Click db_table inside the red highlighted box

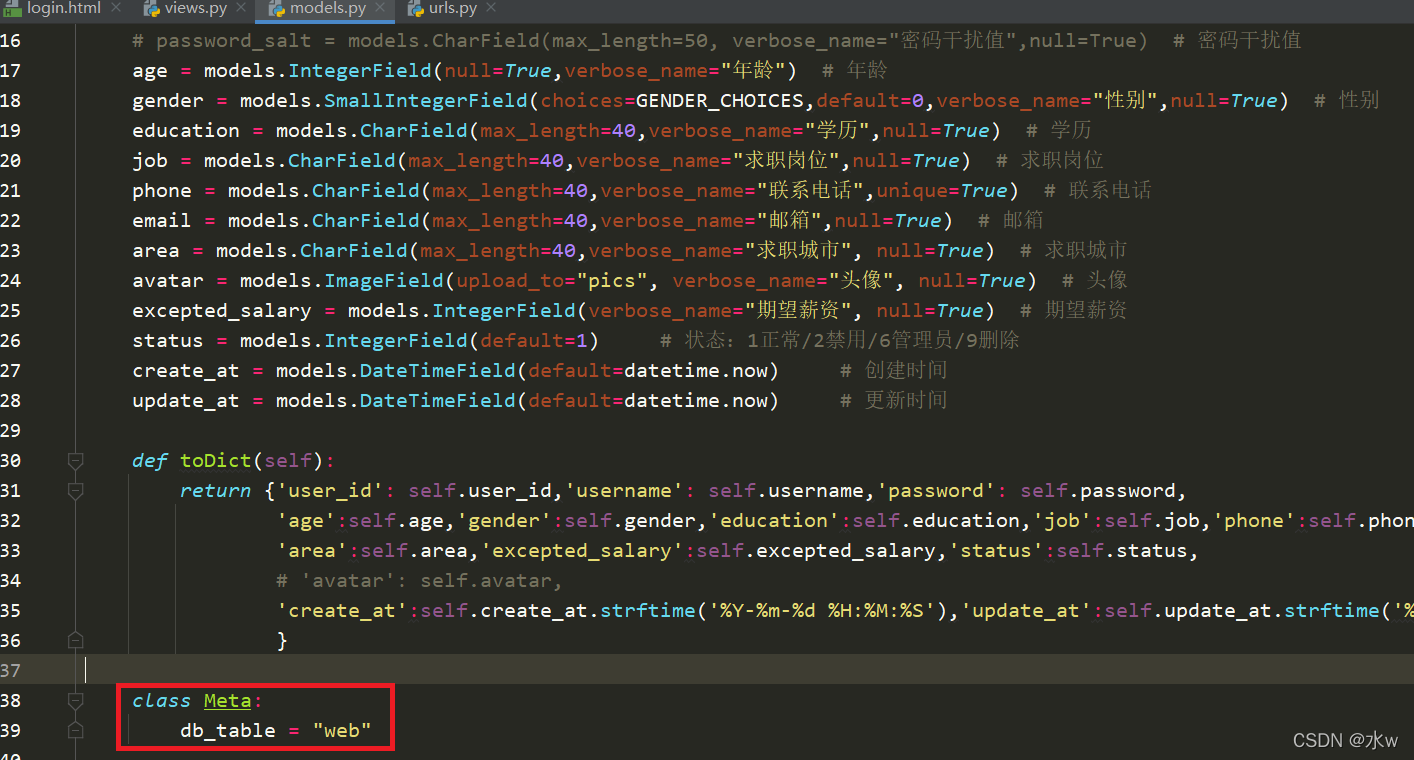pos(226,730)
